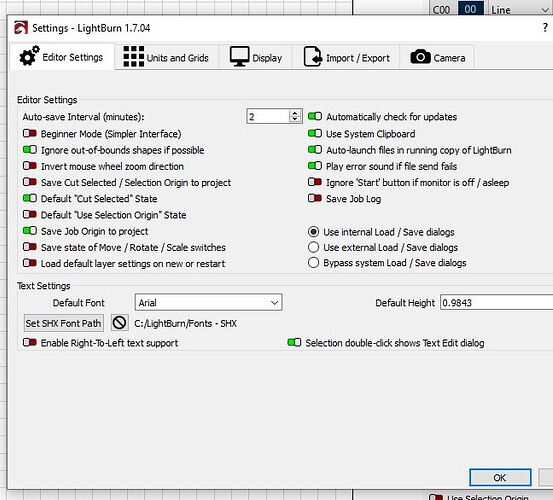Toggle Invert mouse wheel zoom direction
Viewport: 553px width, 500px height.
point(30,166)
